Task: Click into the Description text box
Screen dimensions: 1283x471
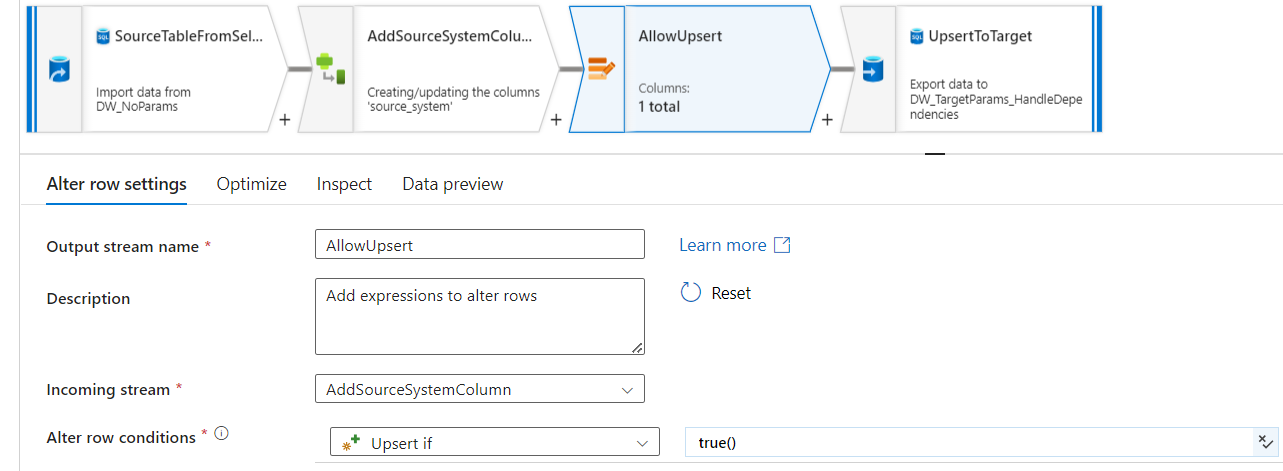Action: [480, 316]
